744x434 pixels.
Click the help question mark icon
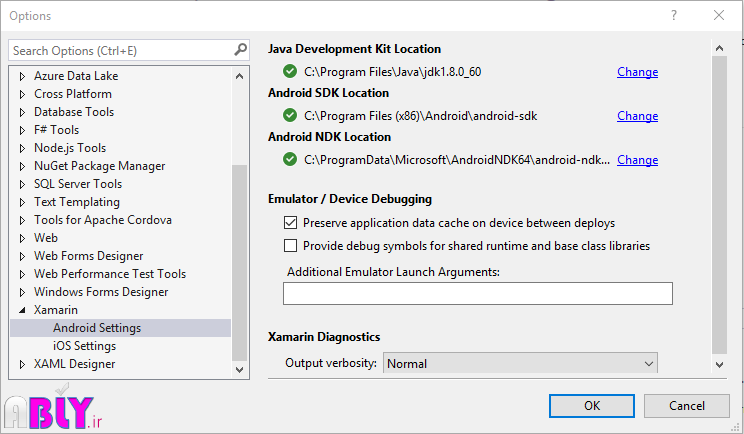click(674, 16)
